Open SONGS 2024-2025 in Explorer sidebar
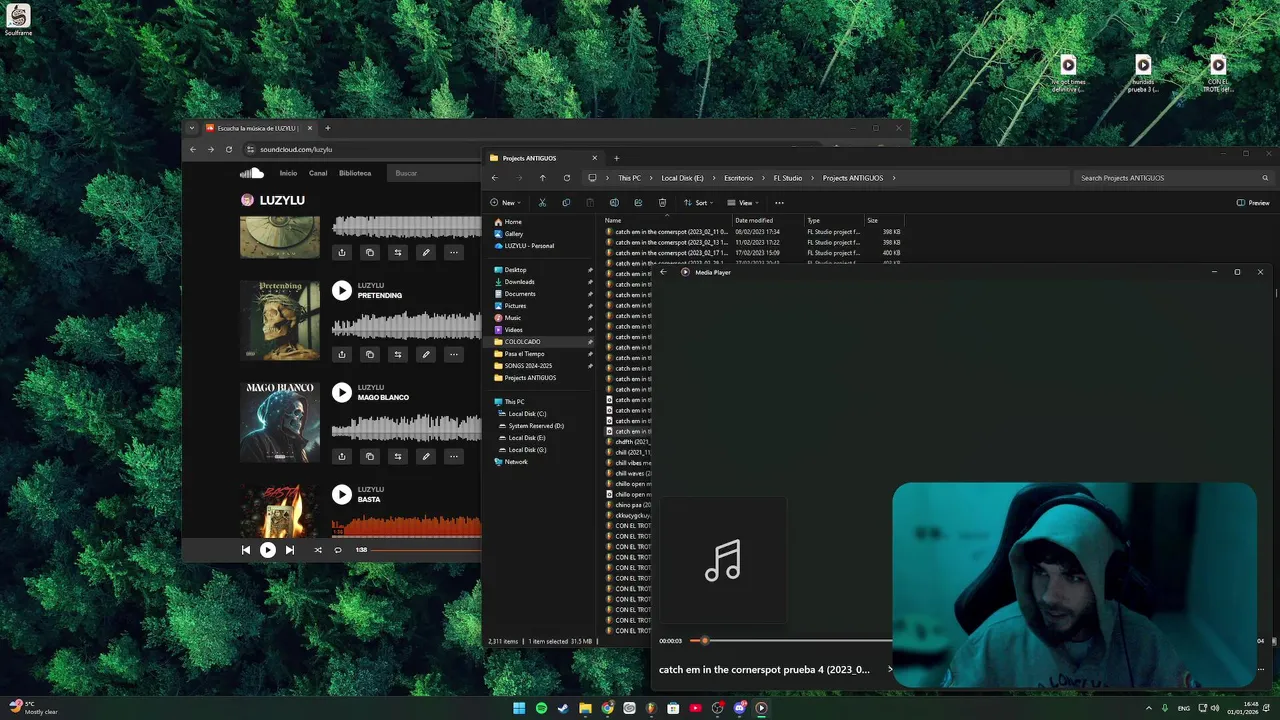 click(x=528, y=366)
